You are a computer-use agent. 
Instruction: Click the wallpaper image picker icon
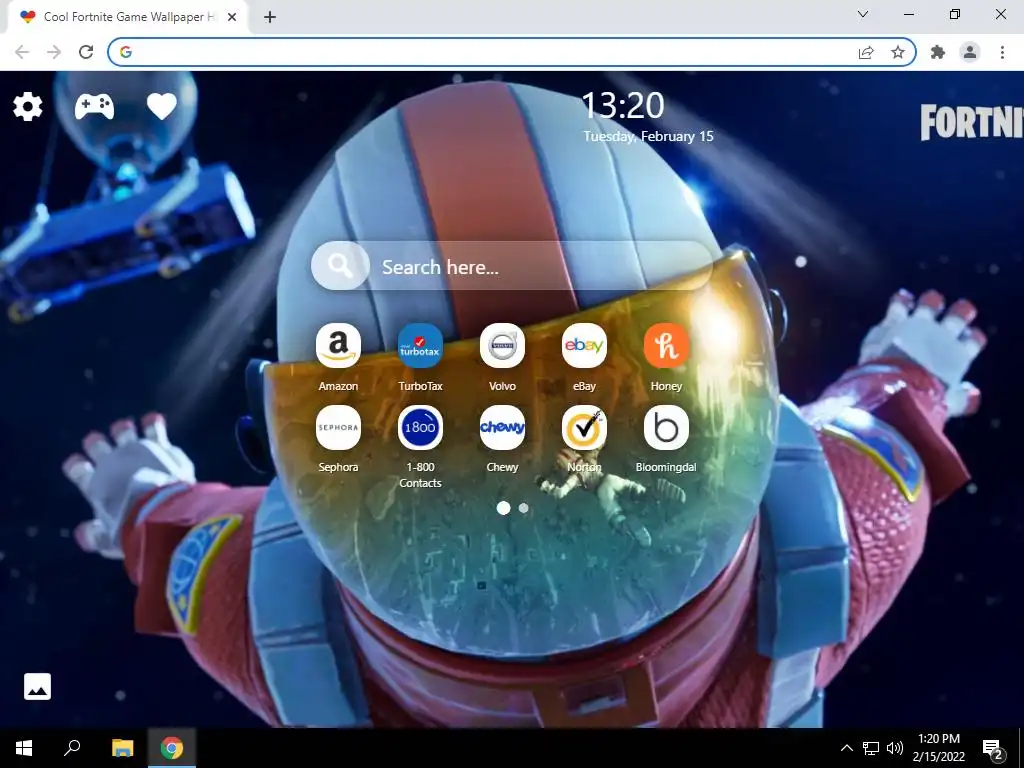click(37, 686)
